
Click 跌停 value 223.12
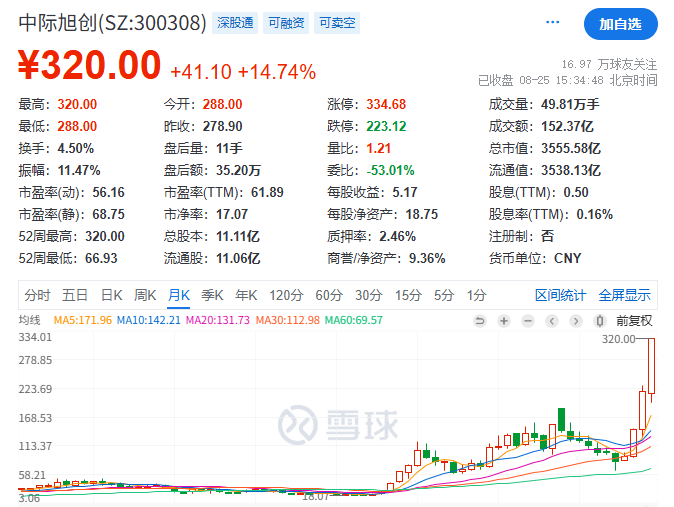click(386, 126)
